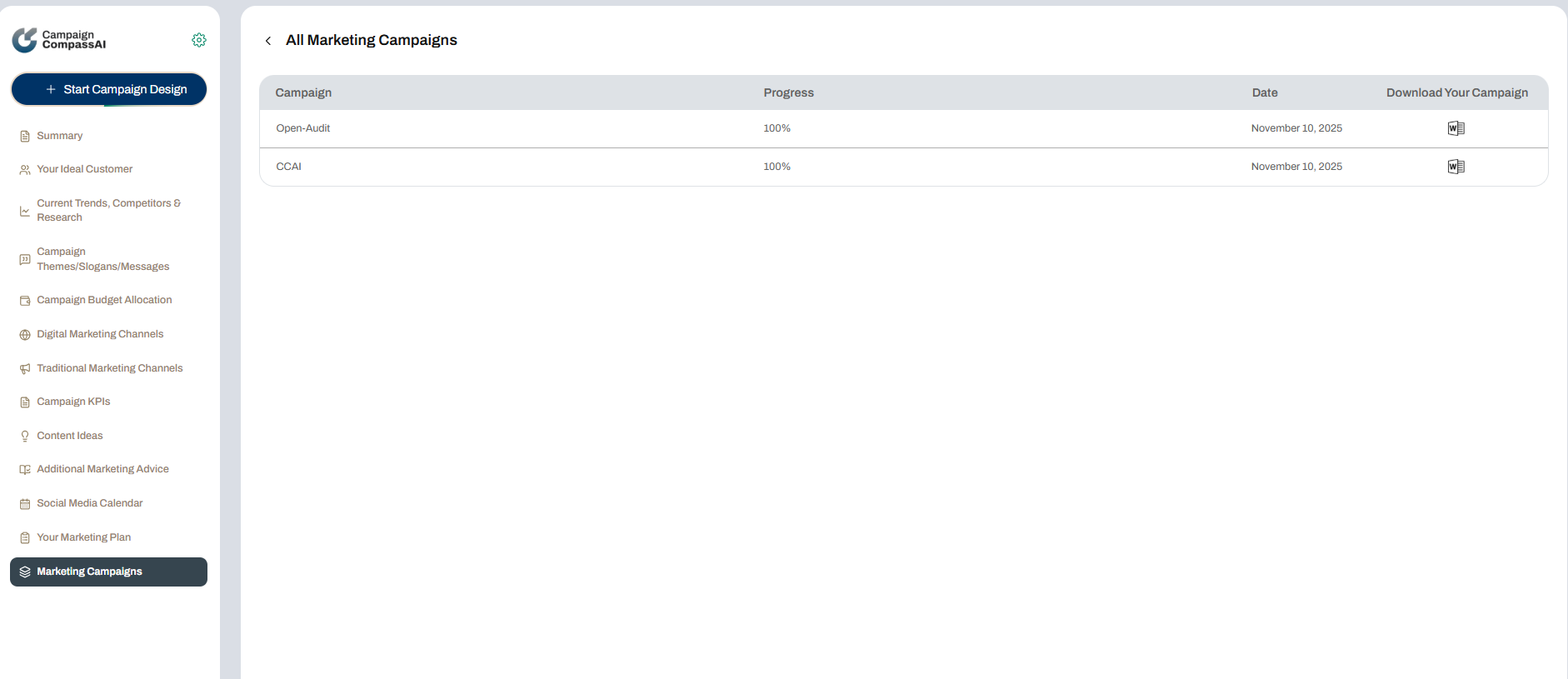
Task: Open the Summary section
Action: click(x=59, y=136)
